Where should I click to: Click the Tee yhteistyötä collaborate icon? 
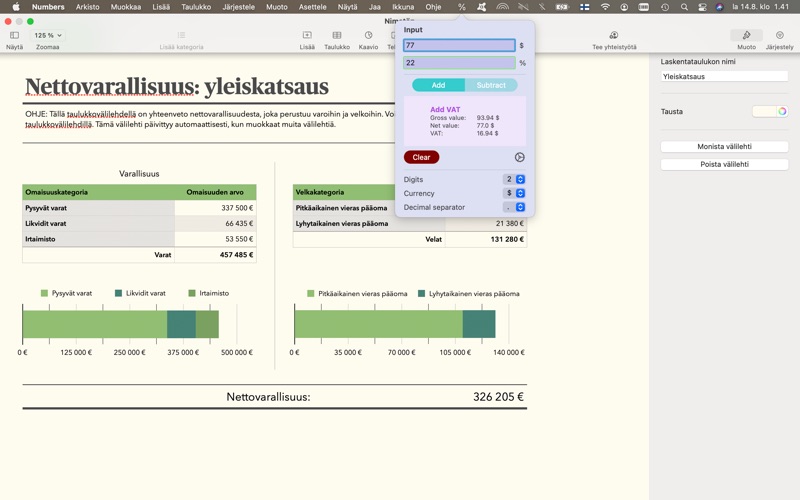point(614,35)
